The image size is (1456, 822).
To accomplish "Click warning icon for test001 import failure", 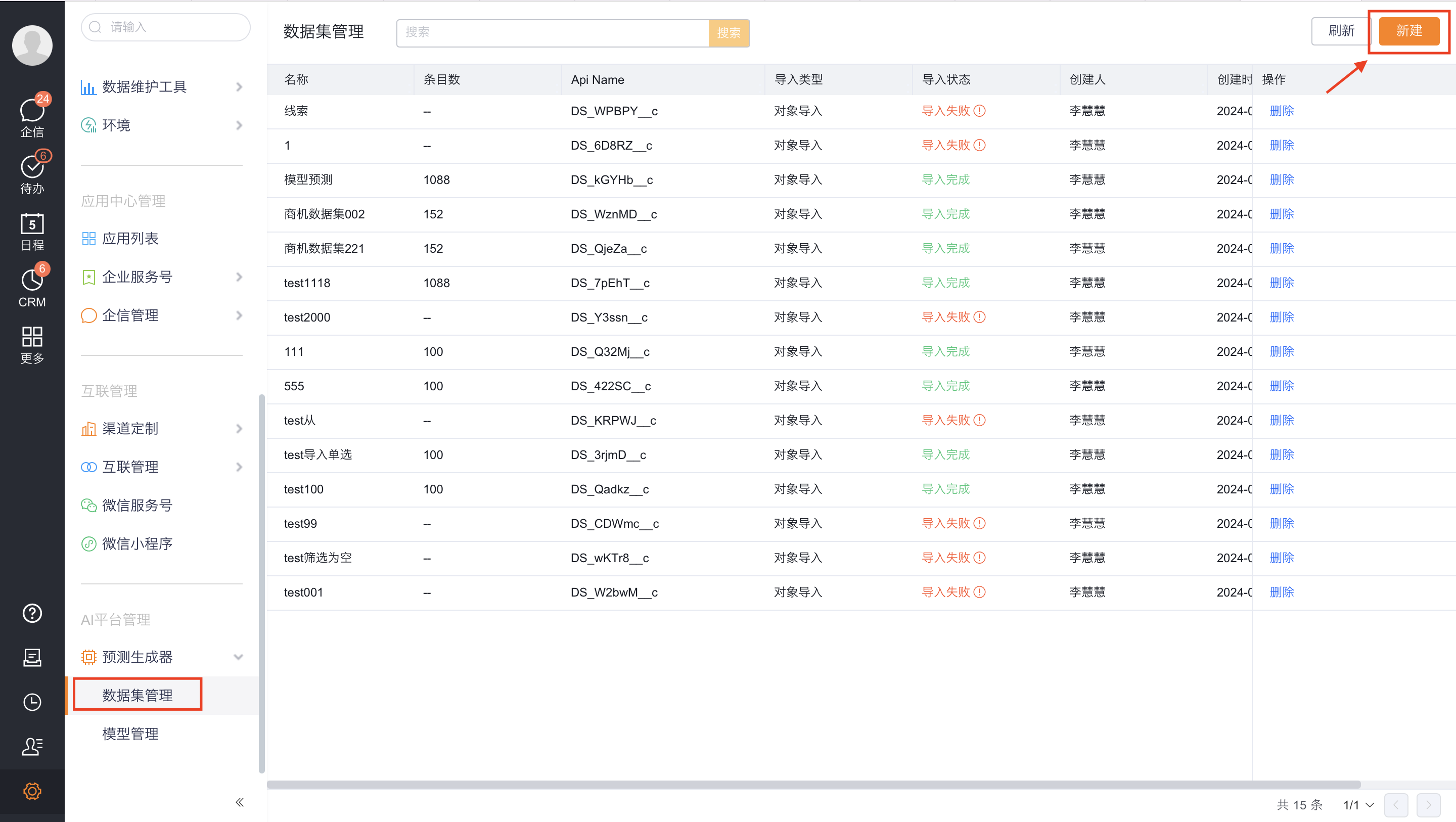I will click(980, 592).
